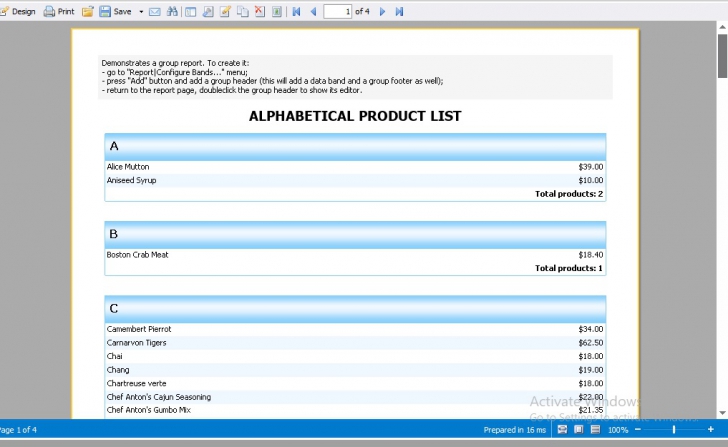Click the $10.00 price
This screenshot has width=728, height=447.
coord(591,181)
